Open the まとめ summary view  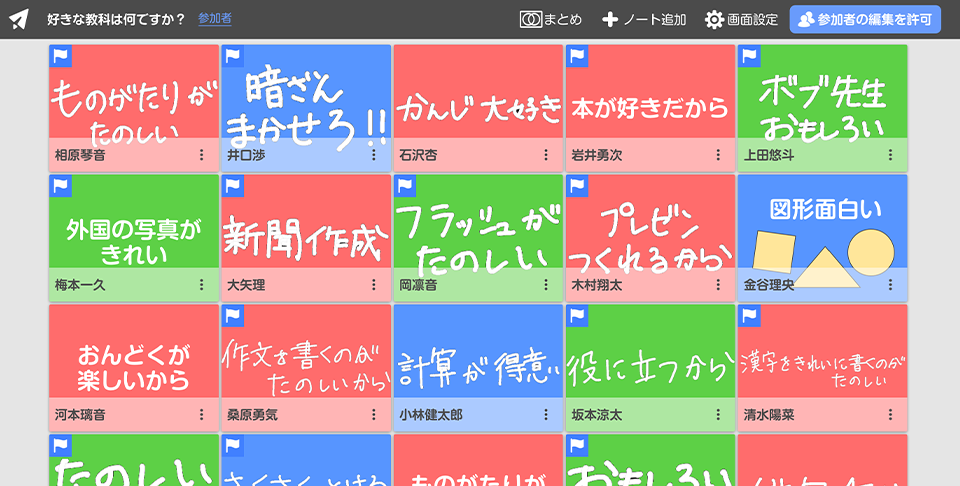tap(551, 19)
